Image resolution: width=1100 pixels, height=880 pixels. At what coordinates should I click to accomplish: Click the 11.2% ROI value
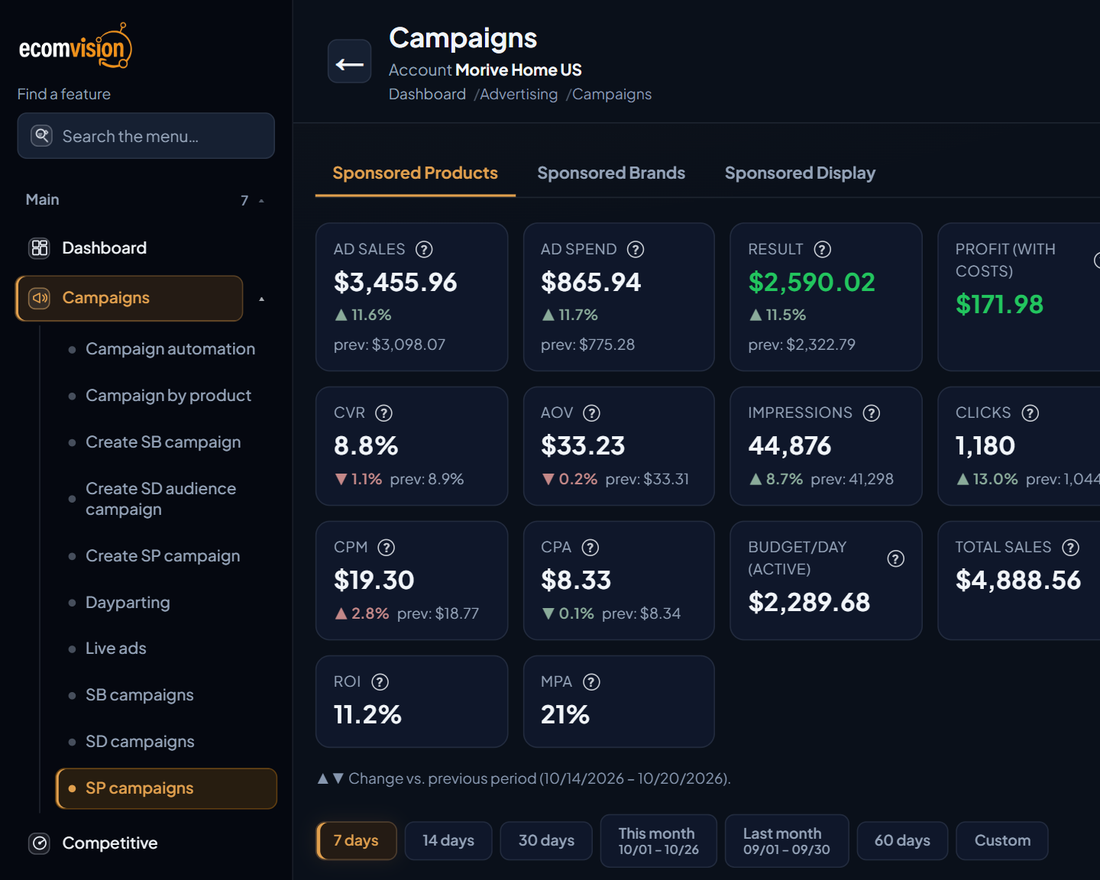pos(367,715)
